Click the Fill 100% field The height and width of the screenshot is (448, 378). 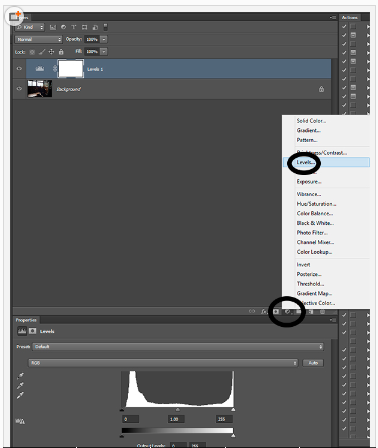point(92,52)
